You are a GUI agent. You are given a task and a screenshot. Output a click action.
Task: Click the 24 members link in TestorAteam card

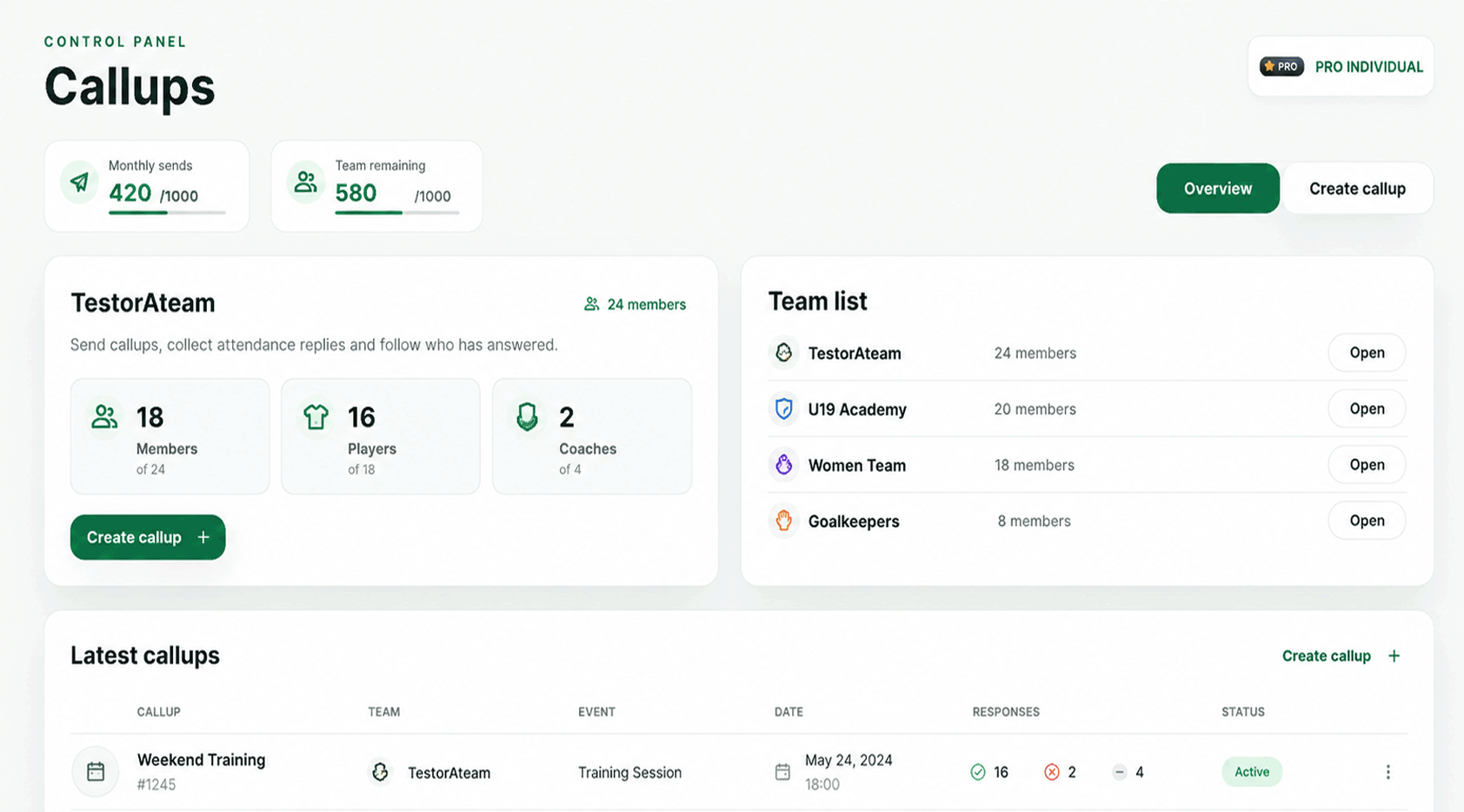click(636, 304)
